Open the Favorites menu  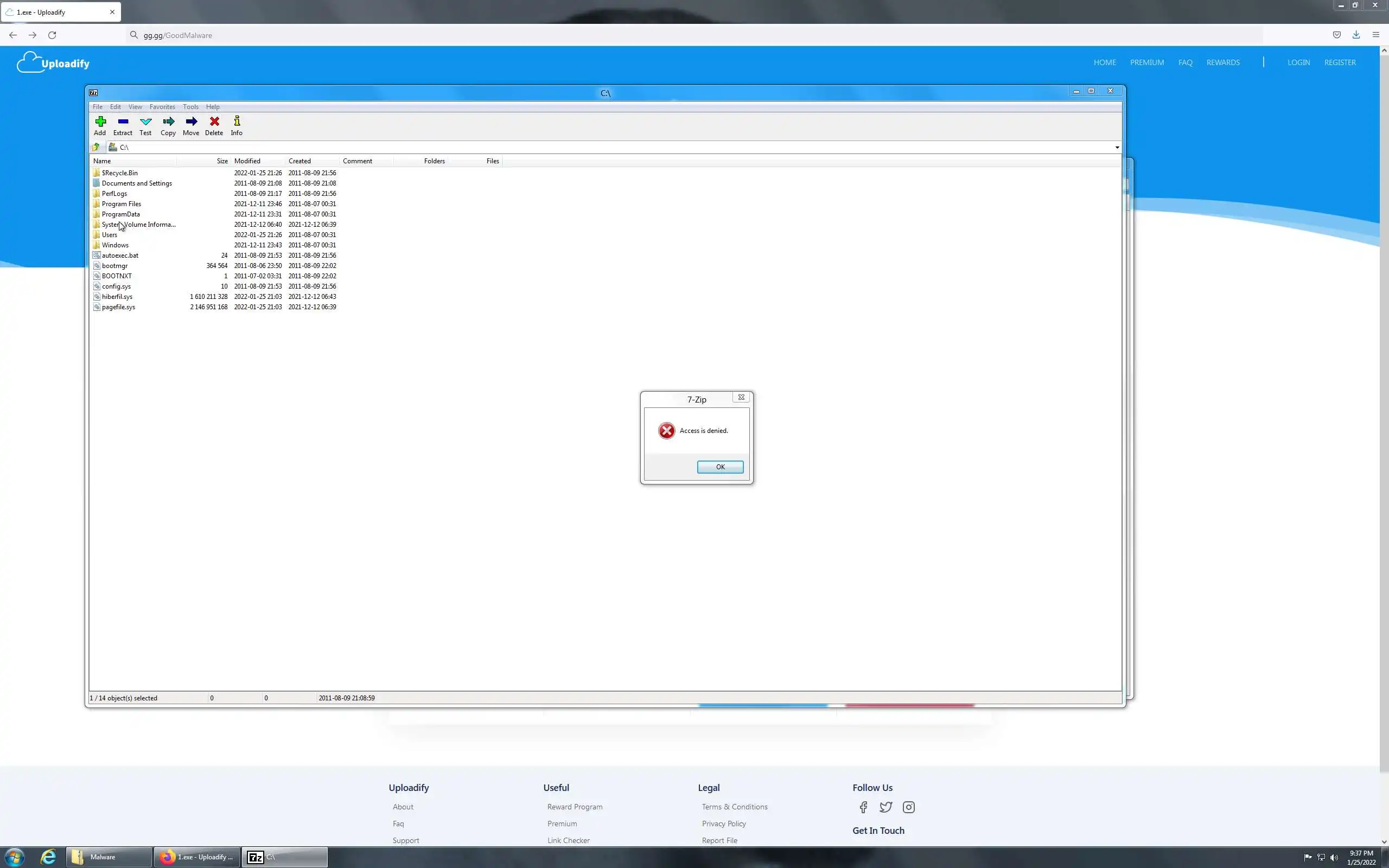tap(162, 107)
